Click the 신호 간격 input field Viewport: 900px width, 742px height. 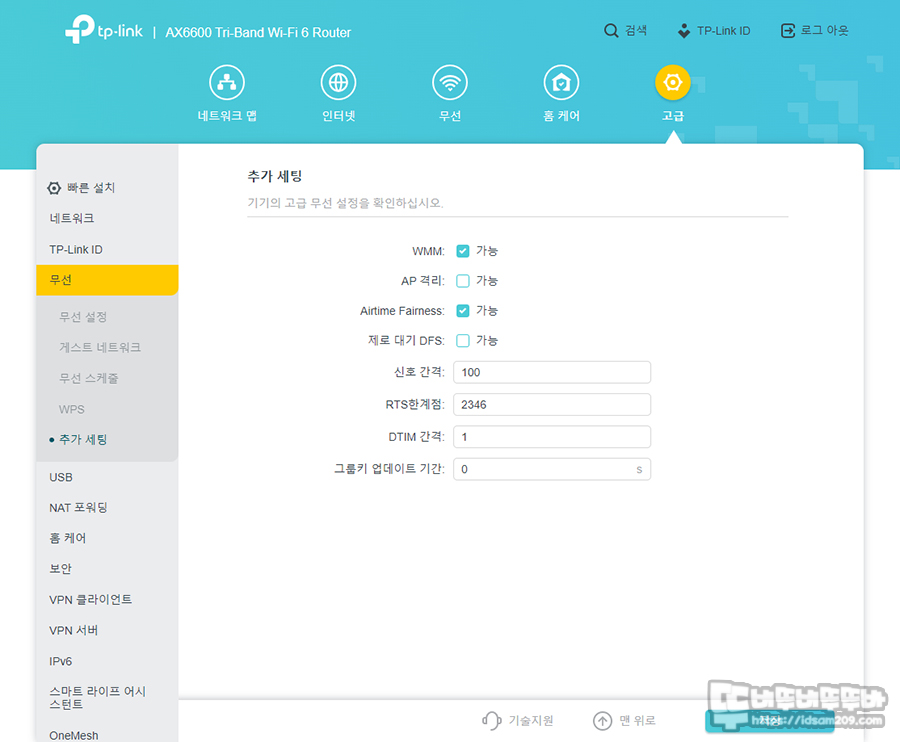coord(552,372)
